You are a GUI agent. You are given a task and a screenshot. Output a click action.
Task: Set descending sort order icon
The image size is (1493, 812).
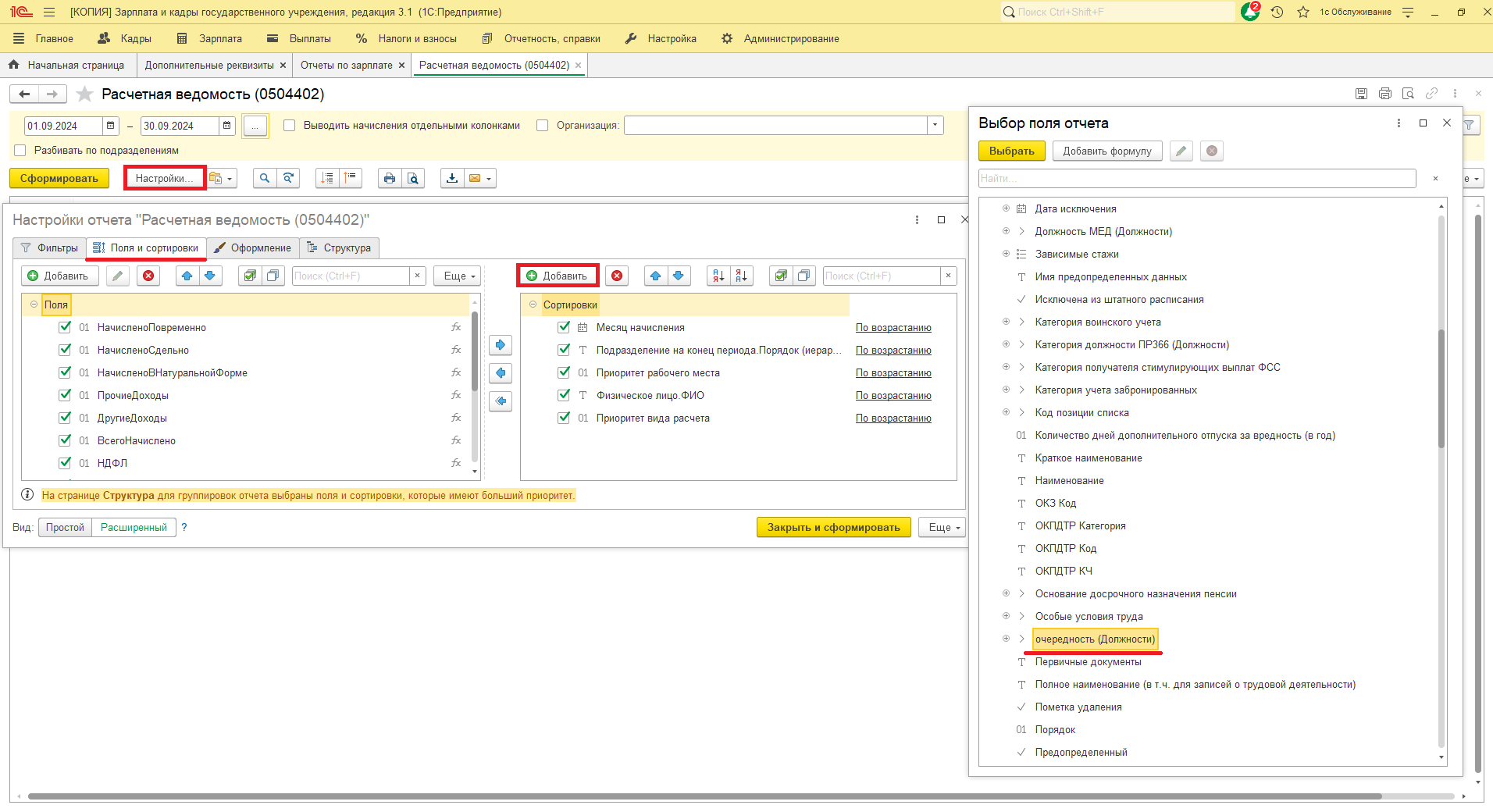click(x=742, y=276)
